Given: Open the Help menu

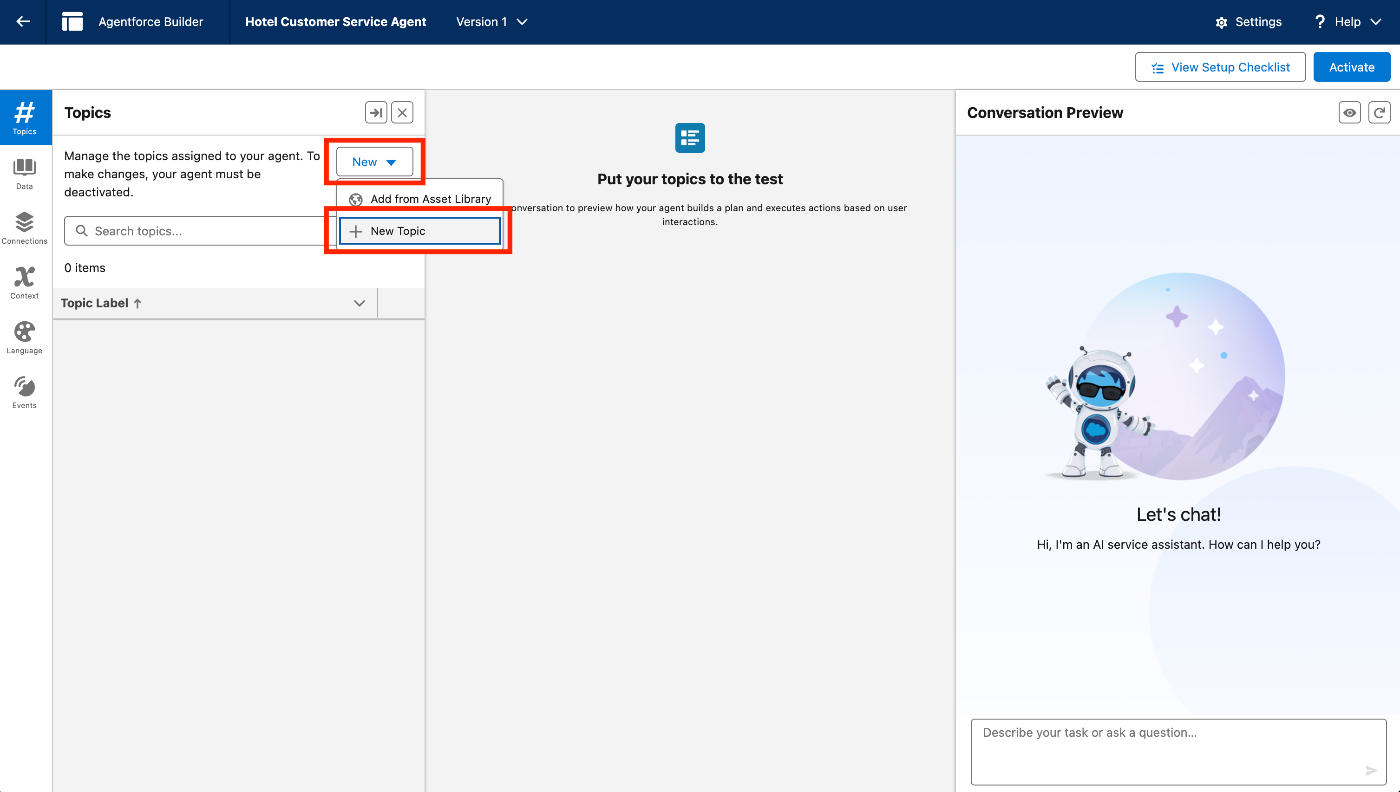Looking at the screenshot, I should [x=1347, y=22].
